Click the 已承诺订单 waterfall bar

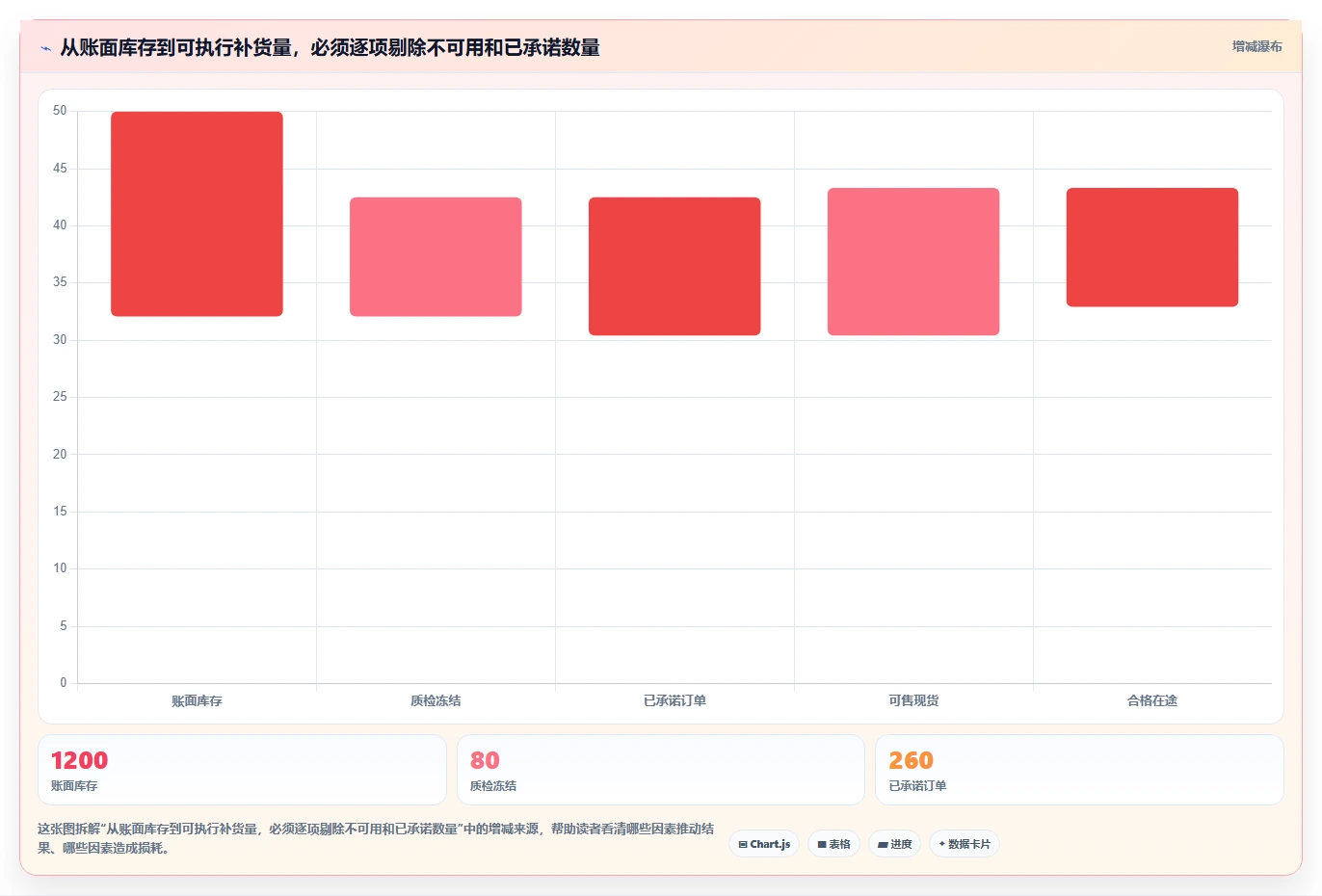(674, 267)
